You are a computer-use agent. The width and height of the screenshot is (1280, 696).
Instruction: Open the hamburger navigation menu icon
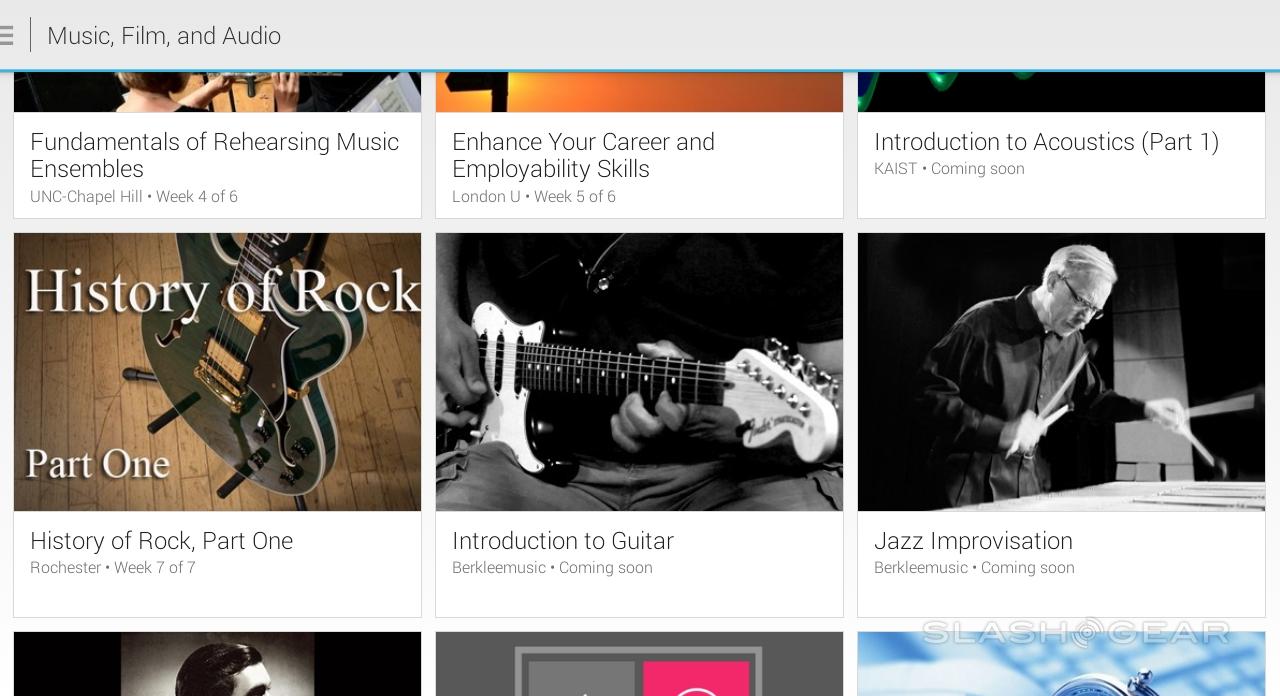[7, 36]
